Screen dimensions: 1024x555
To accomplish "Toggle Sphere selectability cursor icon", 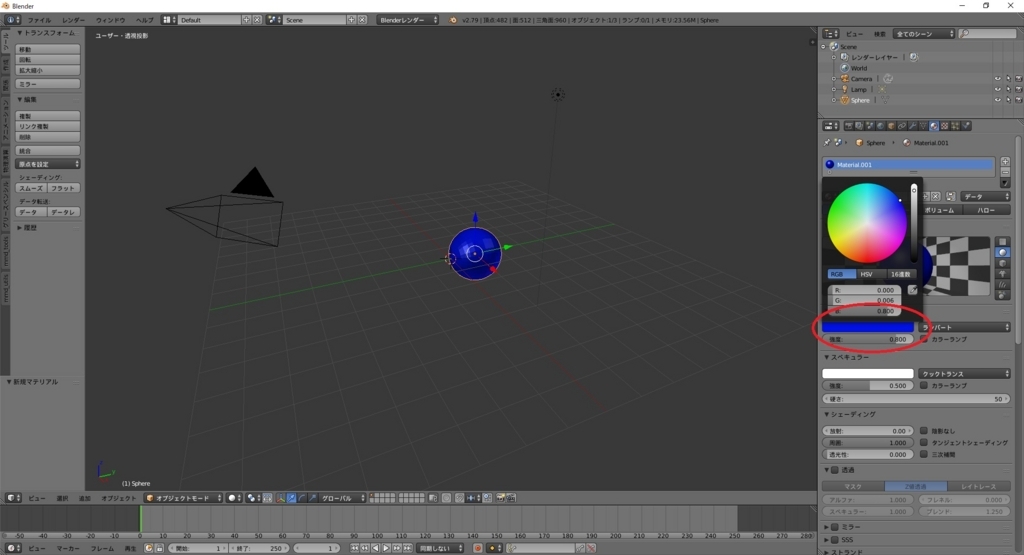I will pyautogui.click(x=1008, y=101).
